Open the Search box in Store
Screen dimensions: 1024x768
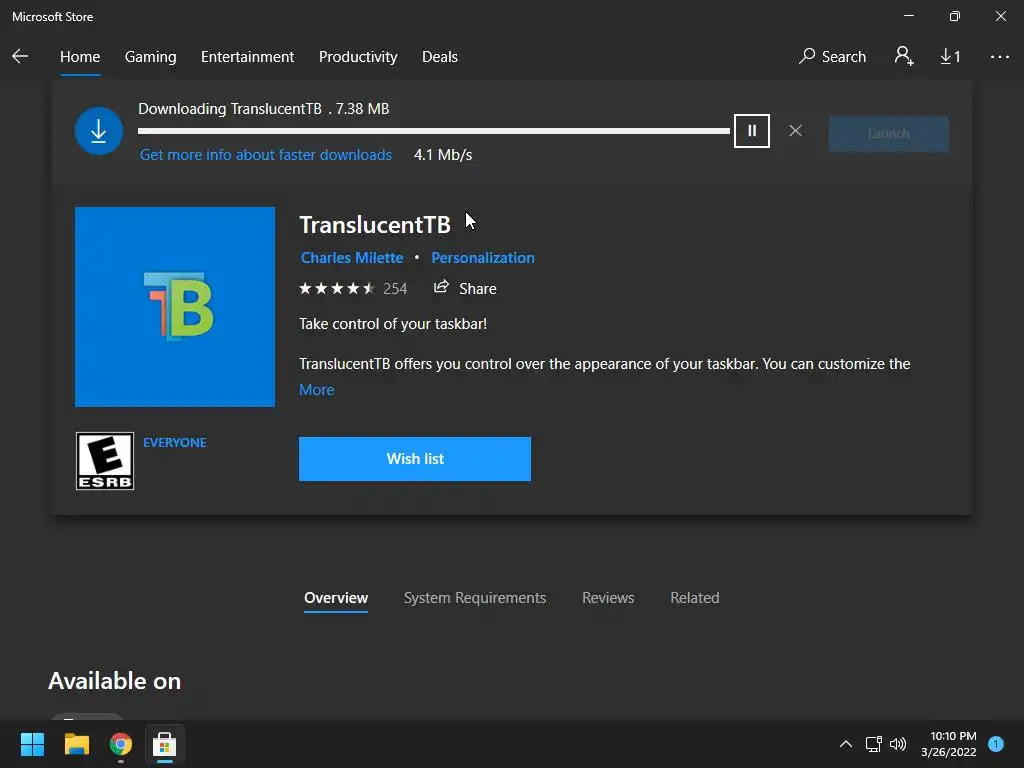(833, 56)
